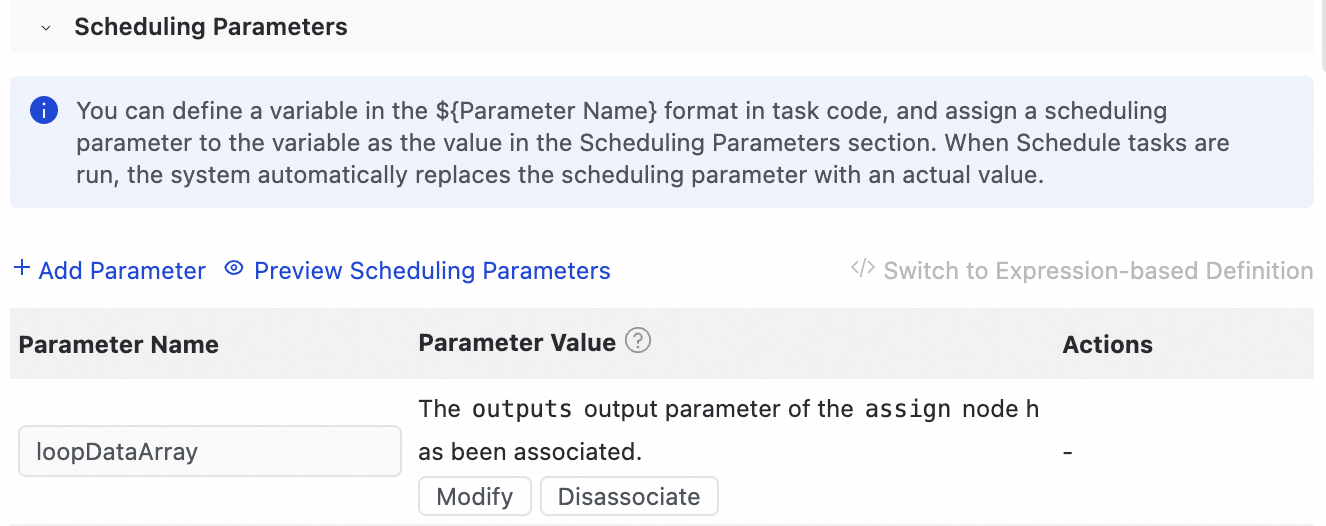The image size is (1326, 526).
Task: Open Preview Scheduling Parameters
Action: pos(432,271)
